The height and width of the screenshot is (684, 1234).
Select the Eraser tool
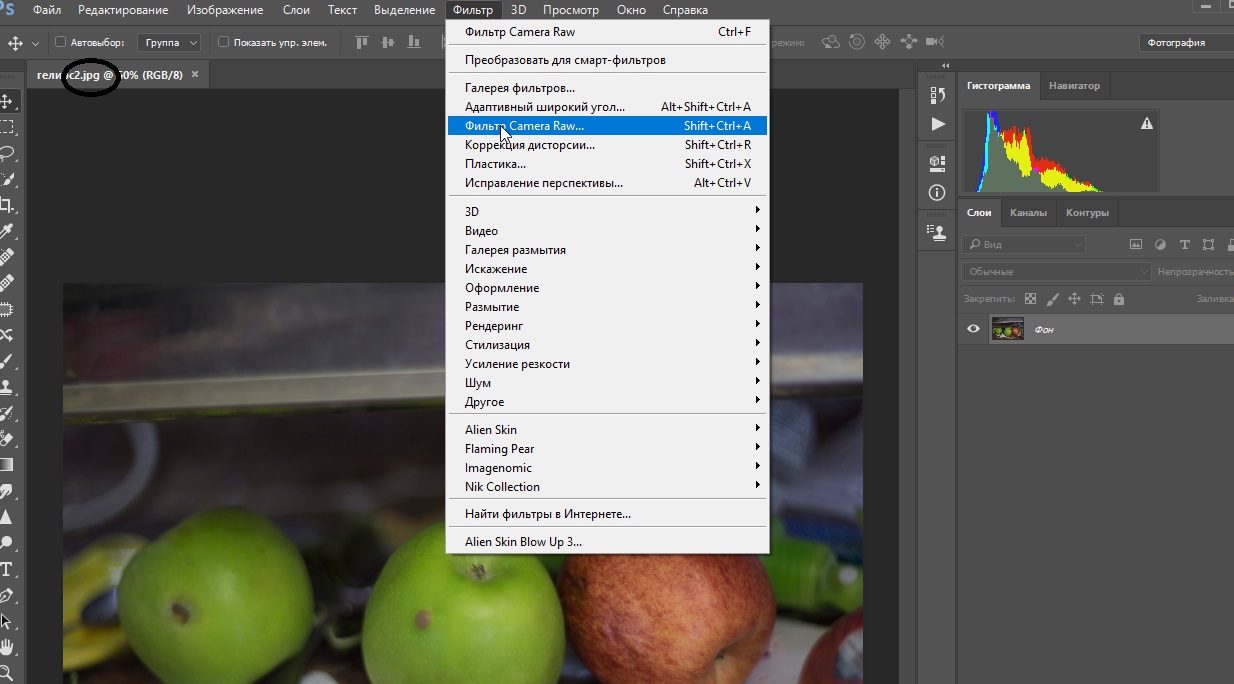point(6,438)
